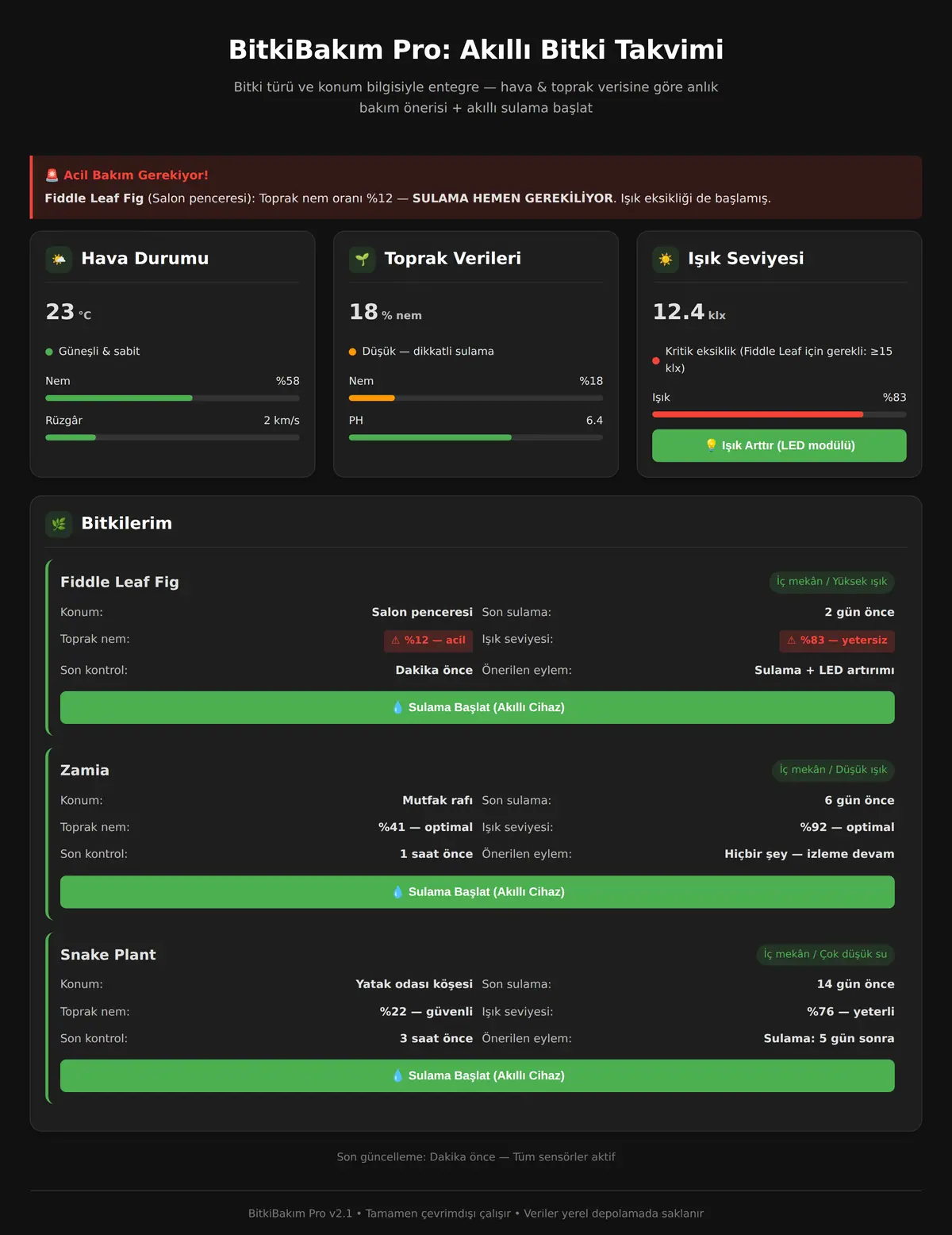Click the 23 °C temperature reading
Viewport: 952px width, 1235px height.
click(68, 312)
